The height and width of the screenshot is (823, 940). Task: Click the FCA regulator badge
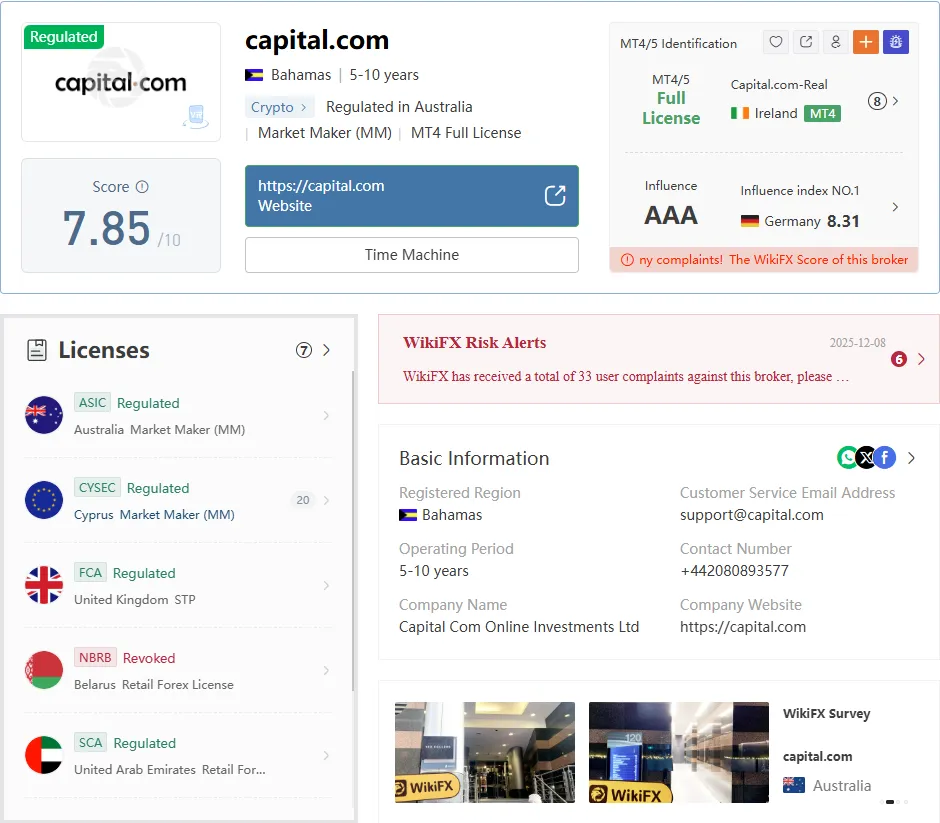point(91,572)
